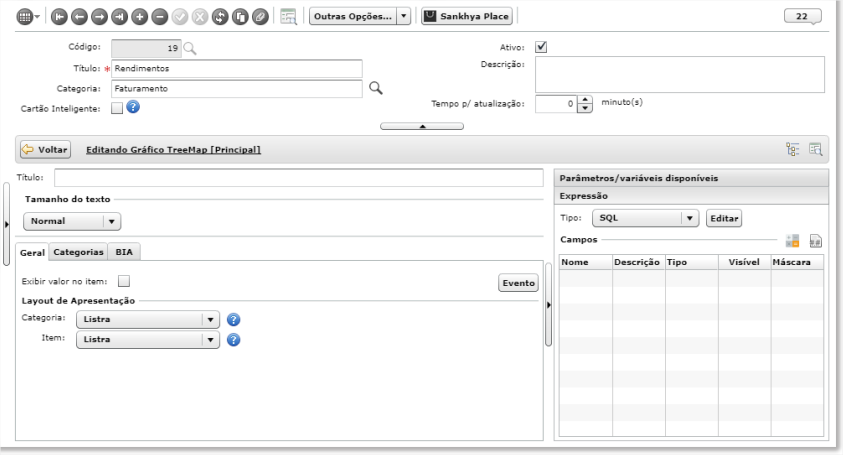The width and height of the screenshot is (843, 455).
Task: Click the Descrição column header in Campos
Action: (x=639, y=262)
